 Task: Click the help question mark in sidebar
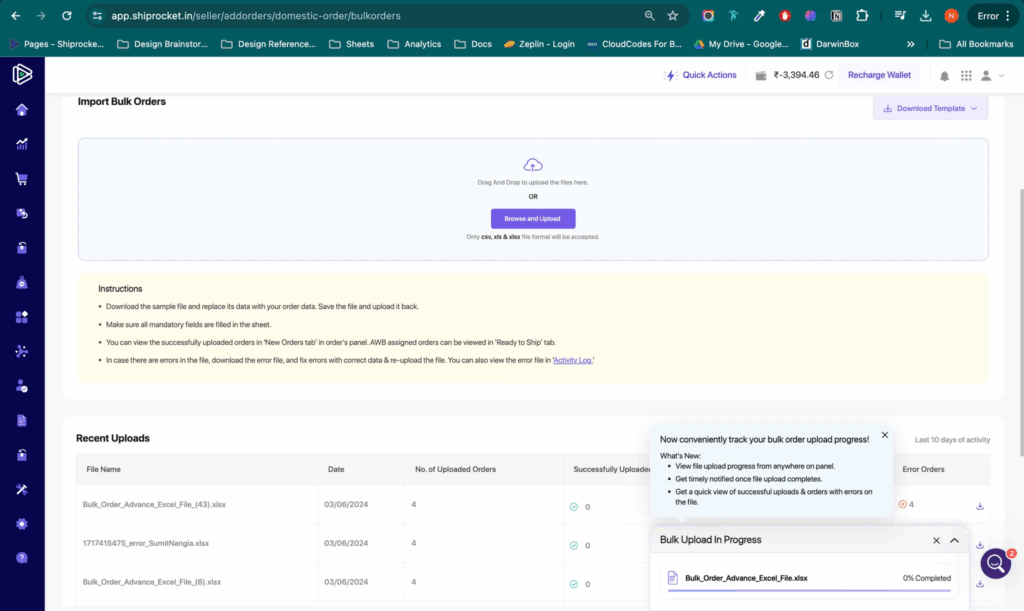pos(22,557)
